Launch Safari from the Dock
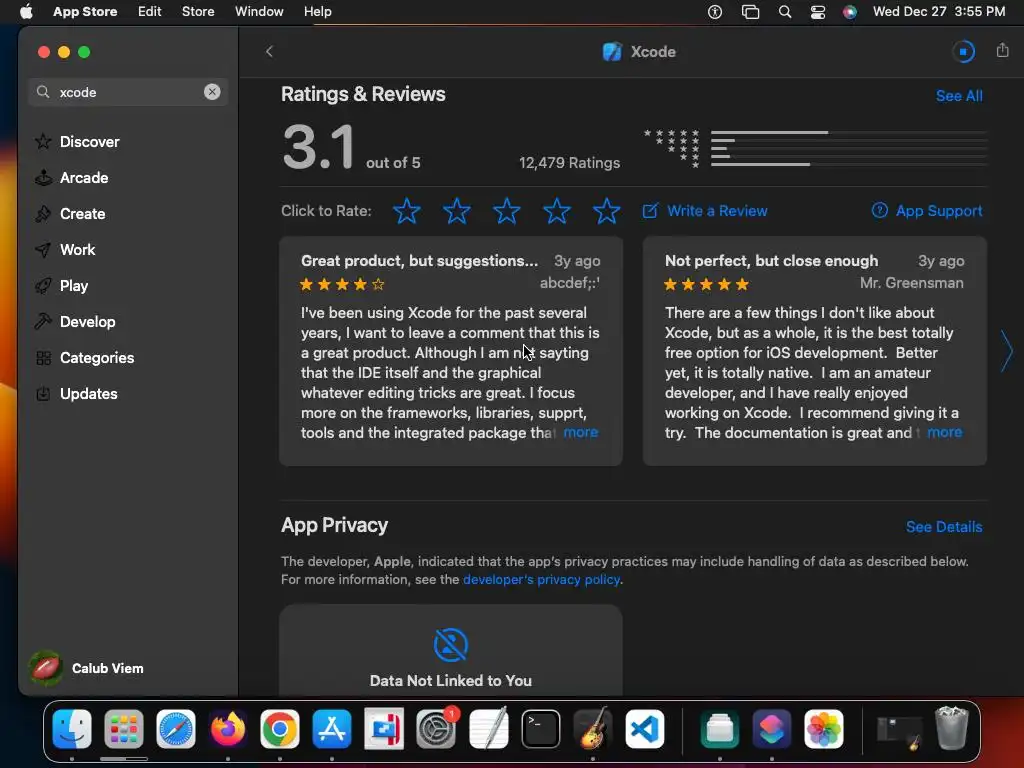Screen dimensions: 1024x768 (176, 729)
